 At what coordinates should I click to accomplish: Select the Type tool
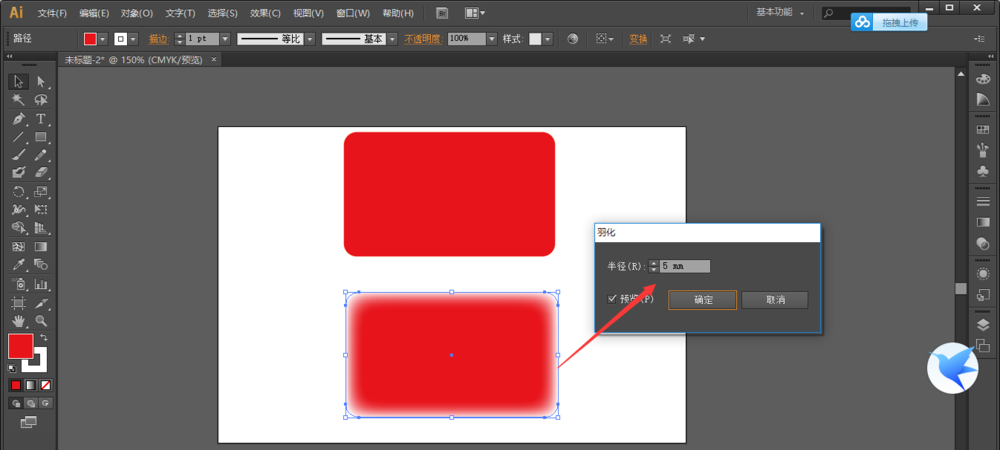click(x=41, y=118)
